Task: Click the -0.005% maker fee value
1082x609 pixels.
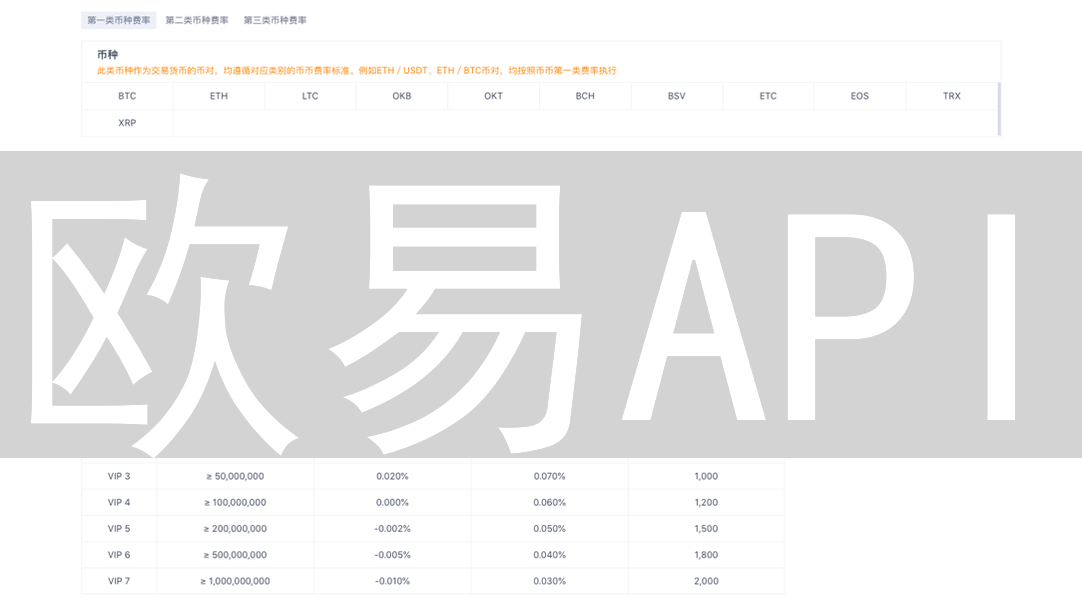Action: [393, 555]
